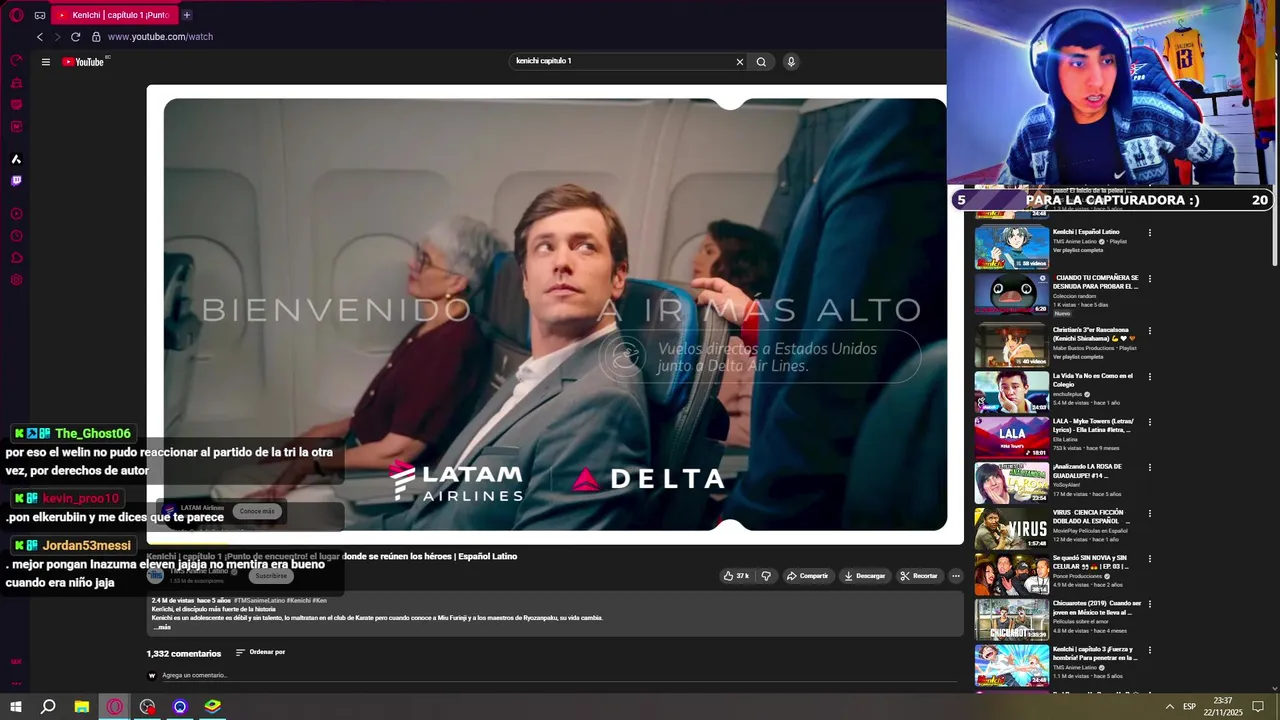Open a new browser tab
This screenshot has width=1280, height=720.
pyautogui.click(x=187, y=15)
